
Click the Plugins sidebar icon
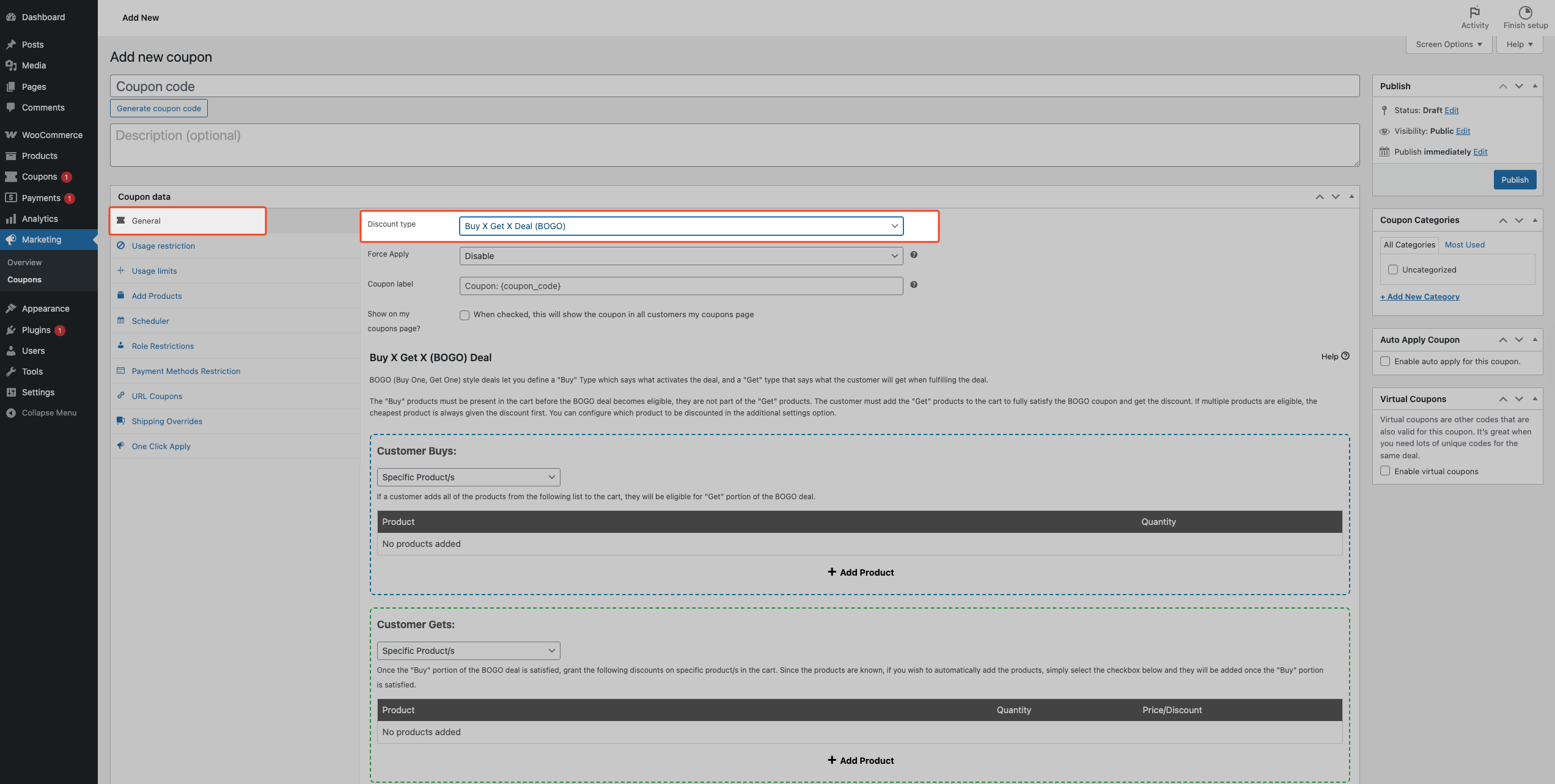pos(11,330)
